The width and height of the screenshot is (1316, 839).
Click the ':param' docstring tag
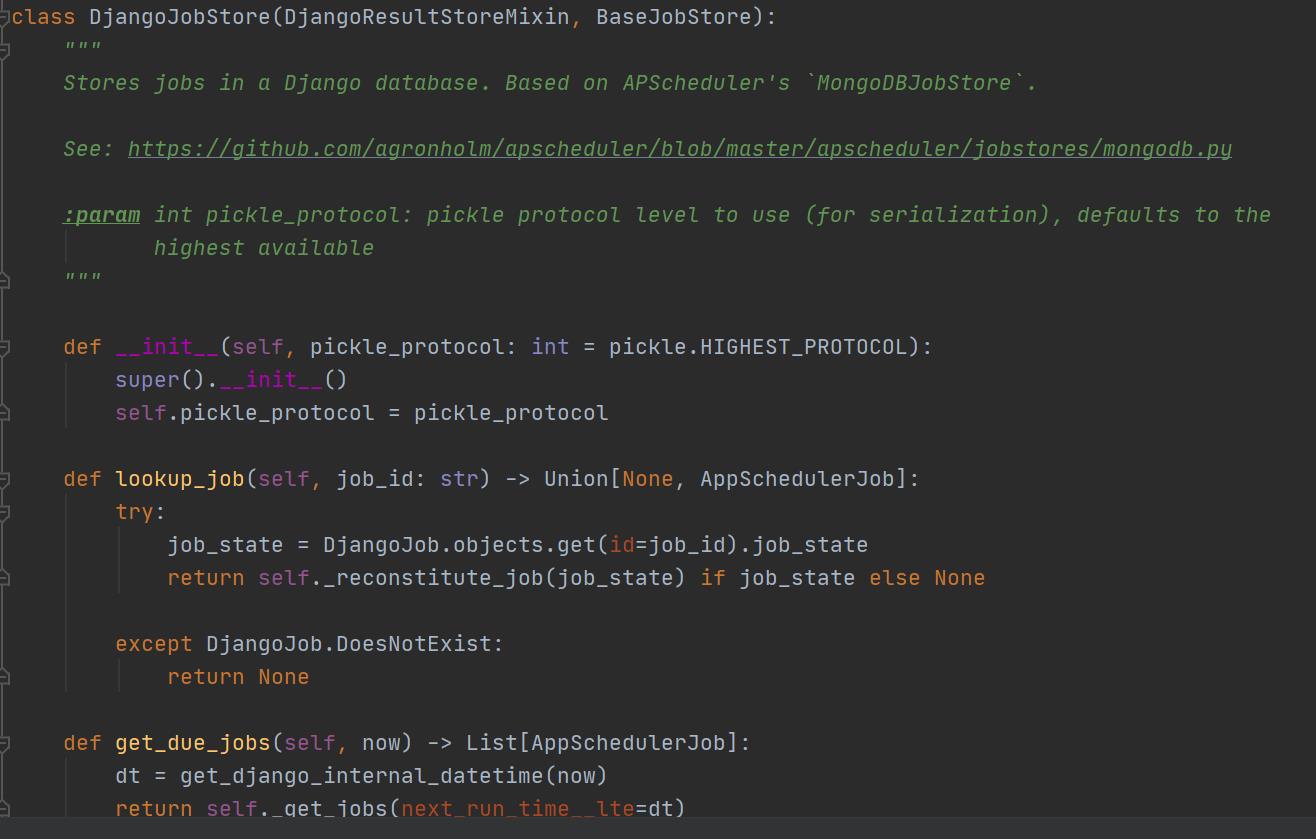102,215
